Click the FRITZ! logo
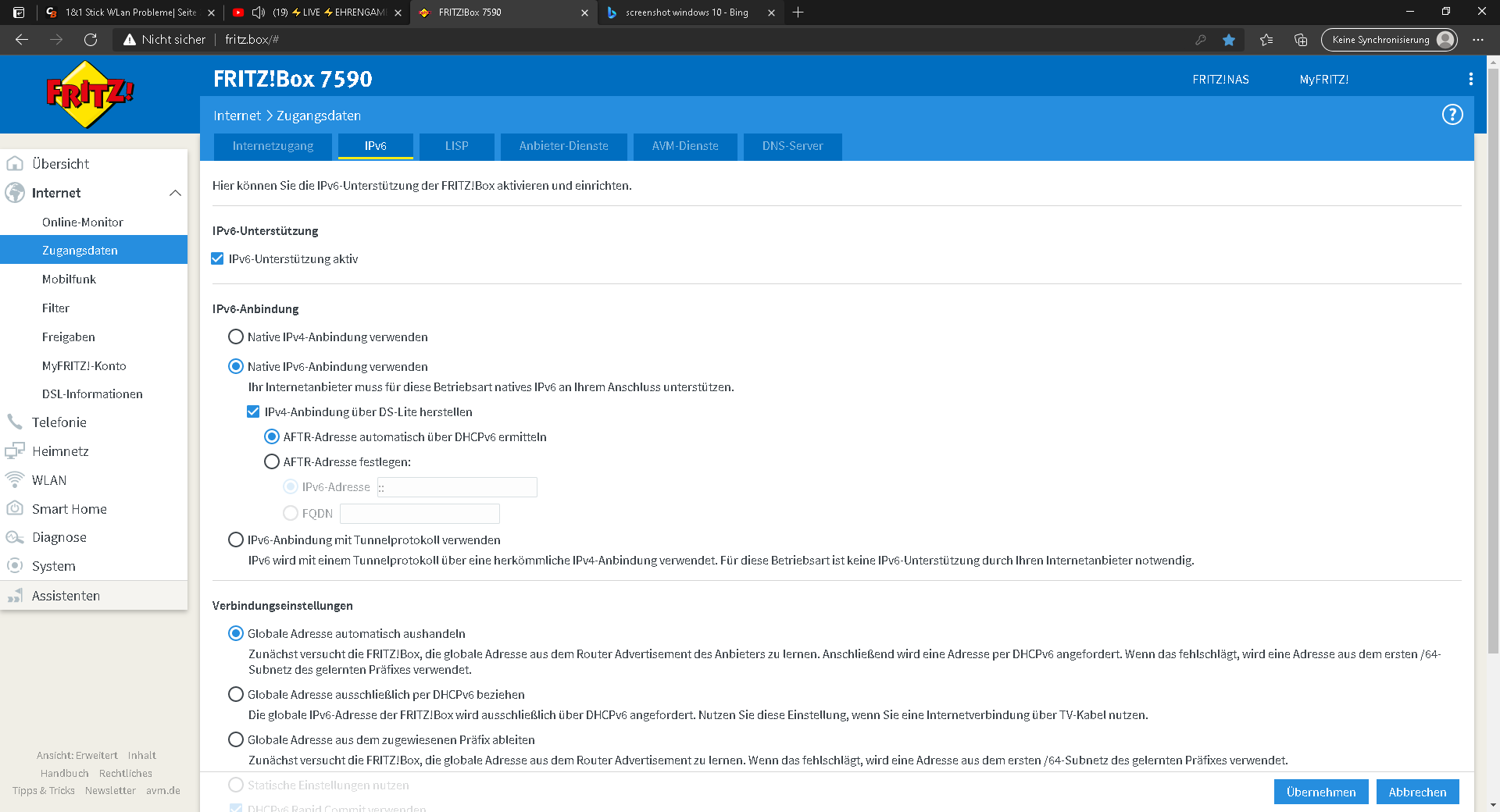1500x812 pixels. (x=90, y=94)
